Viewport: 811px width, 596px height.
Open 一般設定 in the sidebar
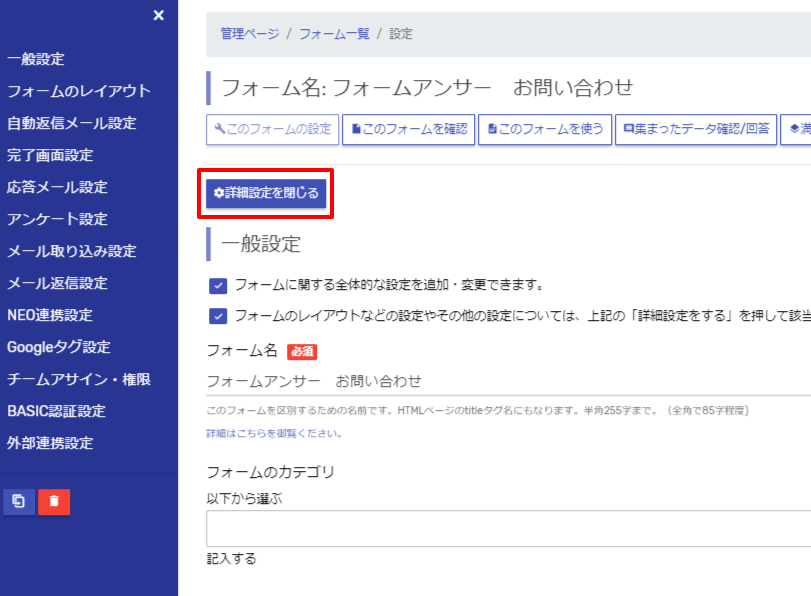(x=36, y=59)
